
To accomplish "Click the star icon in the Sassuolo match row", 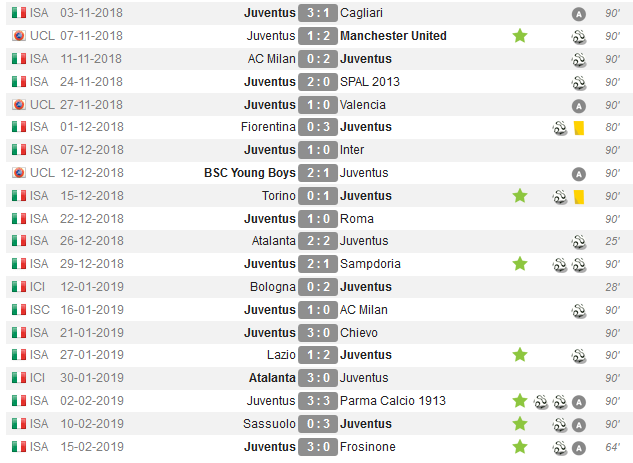I will click(520, 424).
